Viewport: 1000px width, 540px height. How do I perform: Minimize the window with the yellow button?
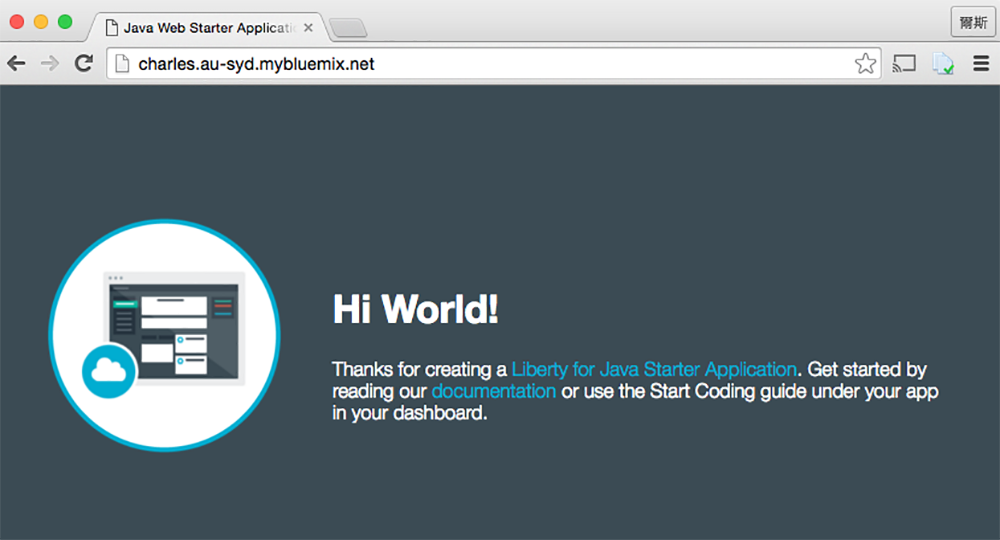41,22
